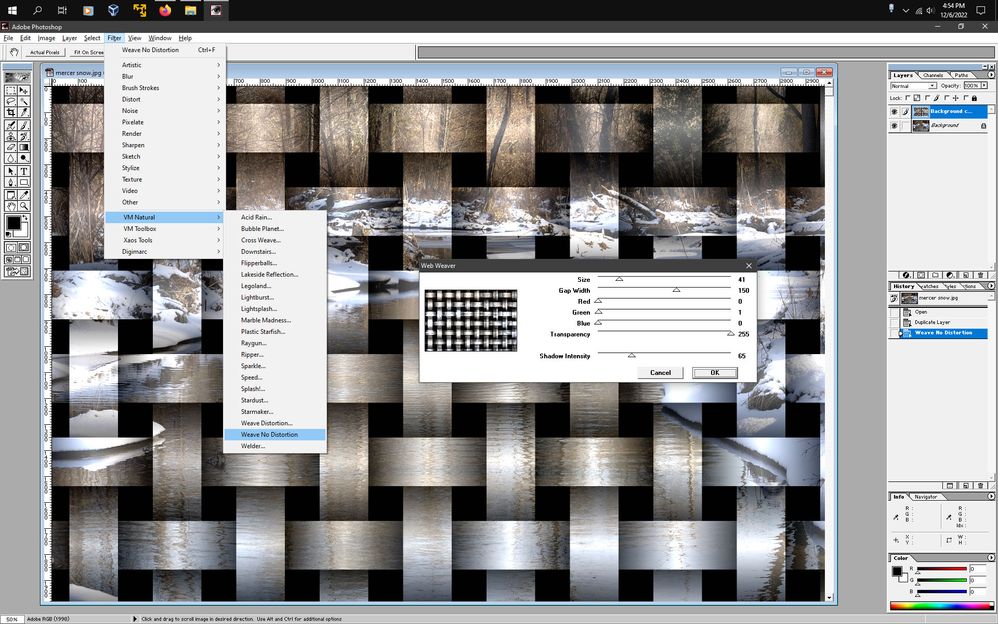Select the Zoom tool
This screenshot has height=624, width=998.
coord(24,206)
